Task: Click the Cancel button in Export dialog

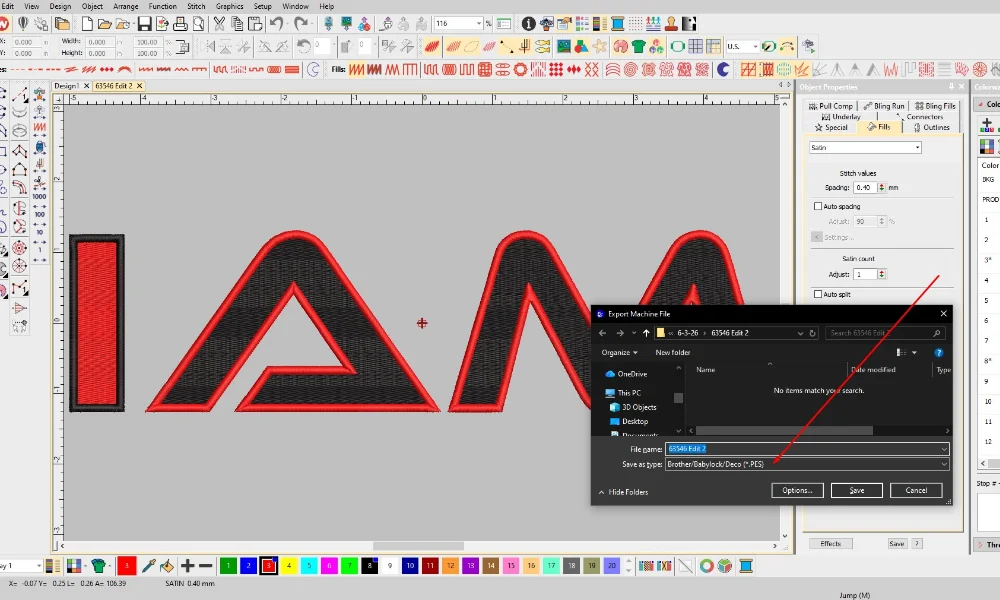Action: click(916, 490)
